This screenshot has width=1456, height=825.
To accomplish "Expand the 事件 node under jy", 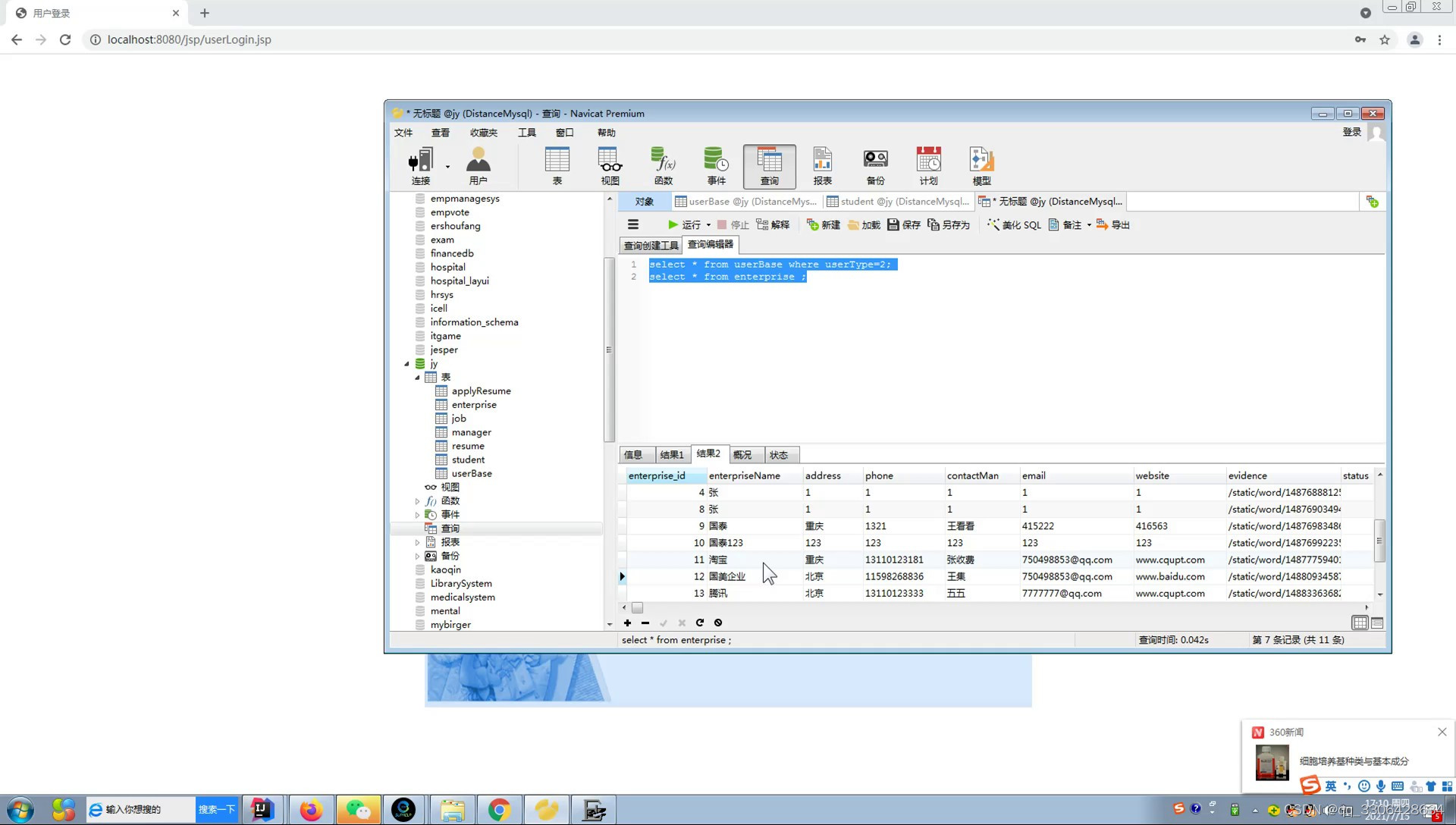I will pos(417,515).
